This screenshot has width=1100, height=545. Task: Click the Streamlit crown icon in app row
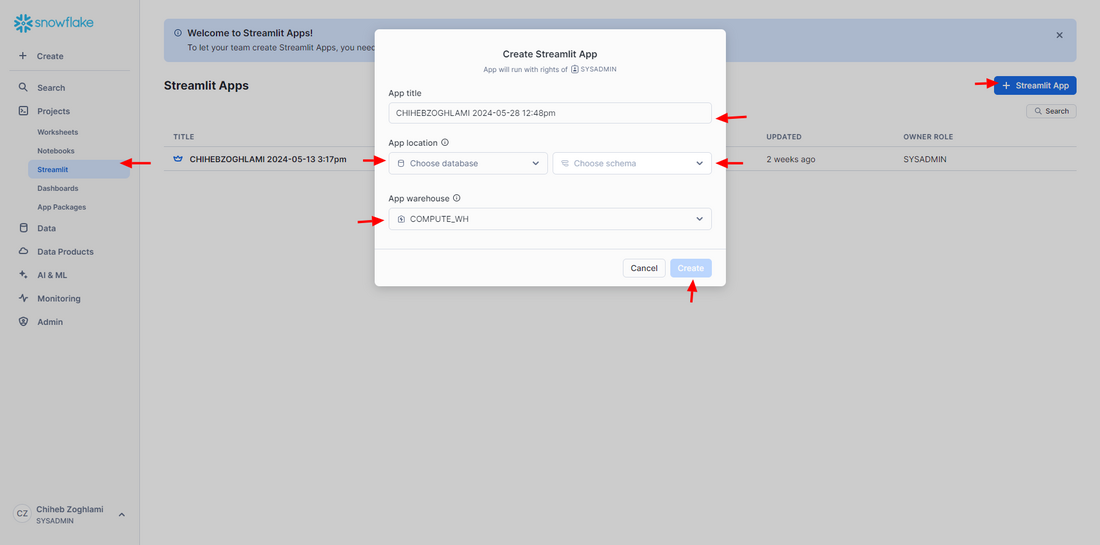[x=177, y=159]
